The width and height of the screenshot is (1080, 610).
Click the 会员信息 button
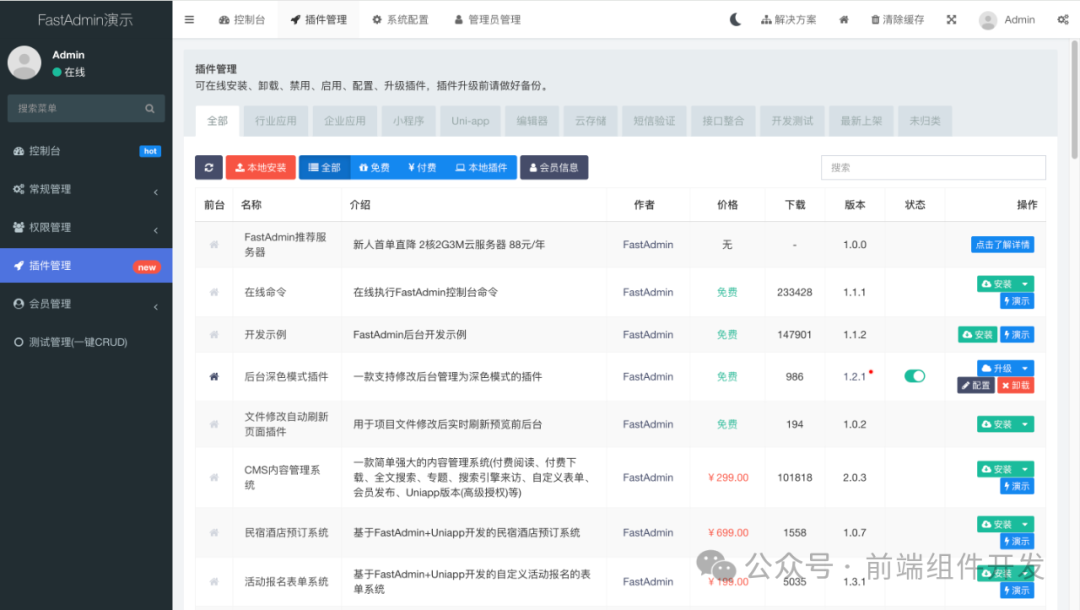(x=554, y=167)
